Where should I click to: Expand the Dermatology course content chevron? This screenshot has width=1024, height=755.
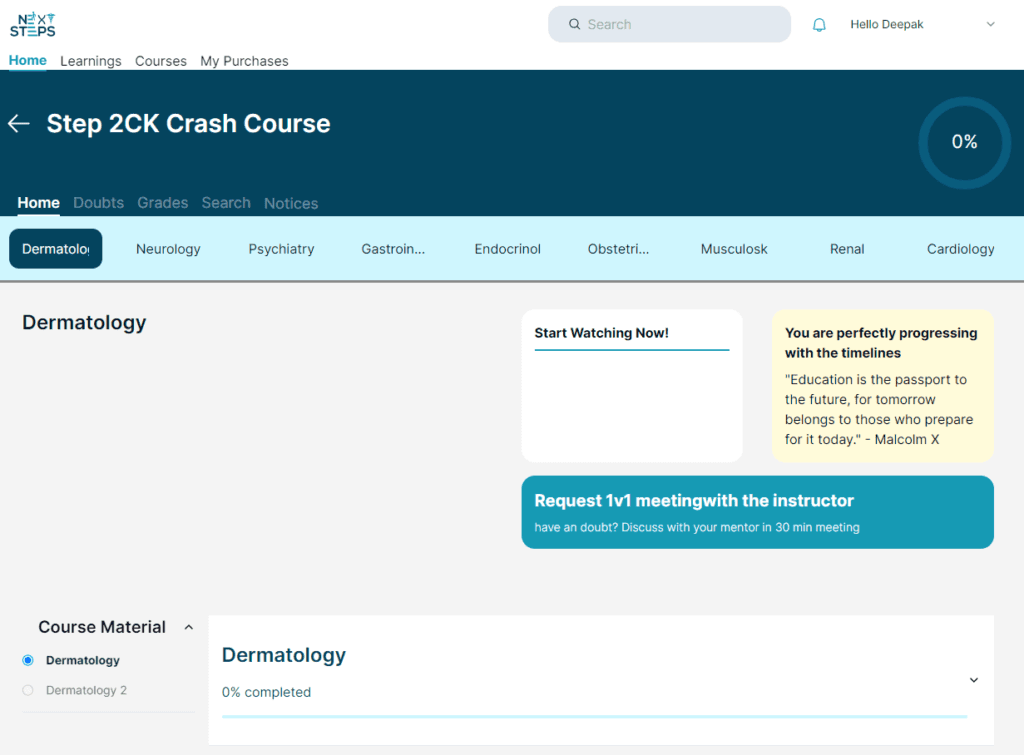(973, 679)
